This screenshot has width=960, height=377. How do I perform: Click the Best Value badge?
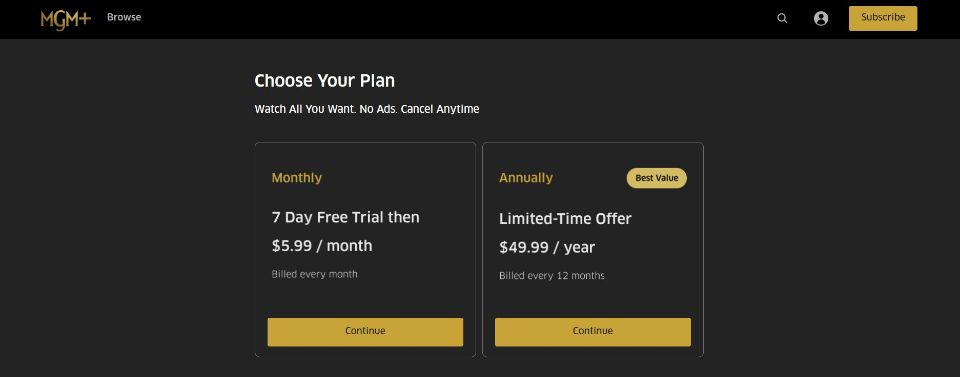[x=656, y=178]
